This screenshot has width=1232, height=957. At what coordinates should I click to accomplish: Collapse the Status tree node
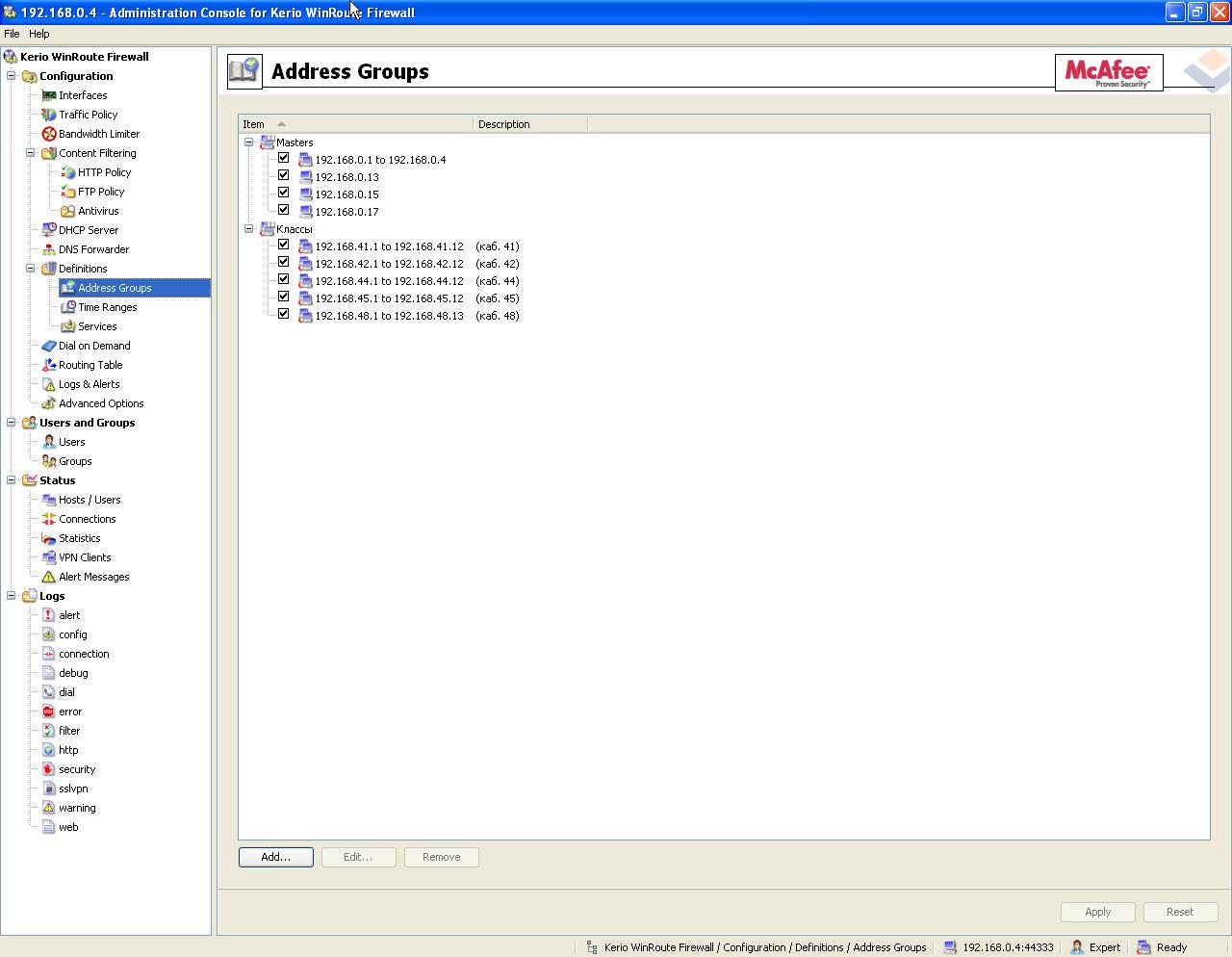(x=12, y=480)
